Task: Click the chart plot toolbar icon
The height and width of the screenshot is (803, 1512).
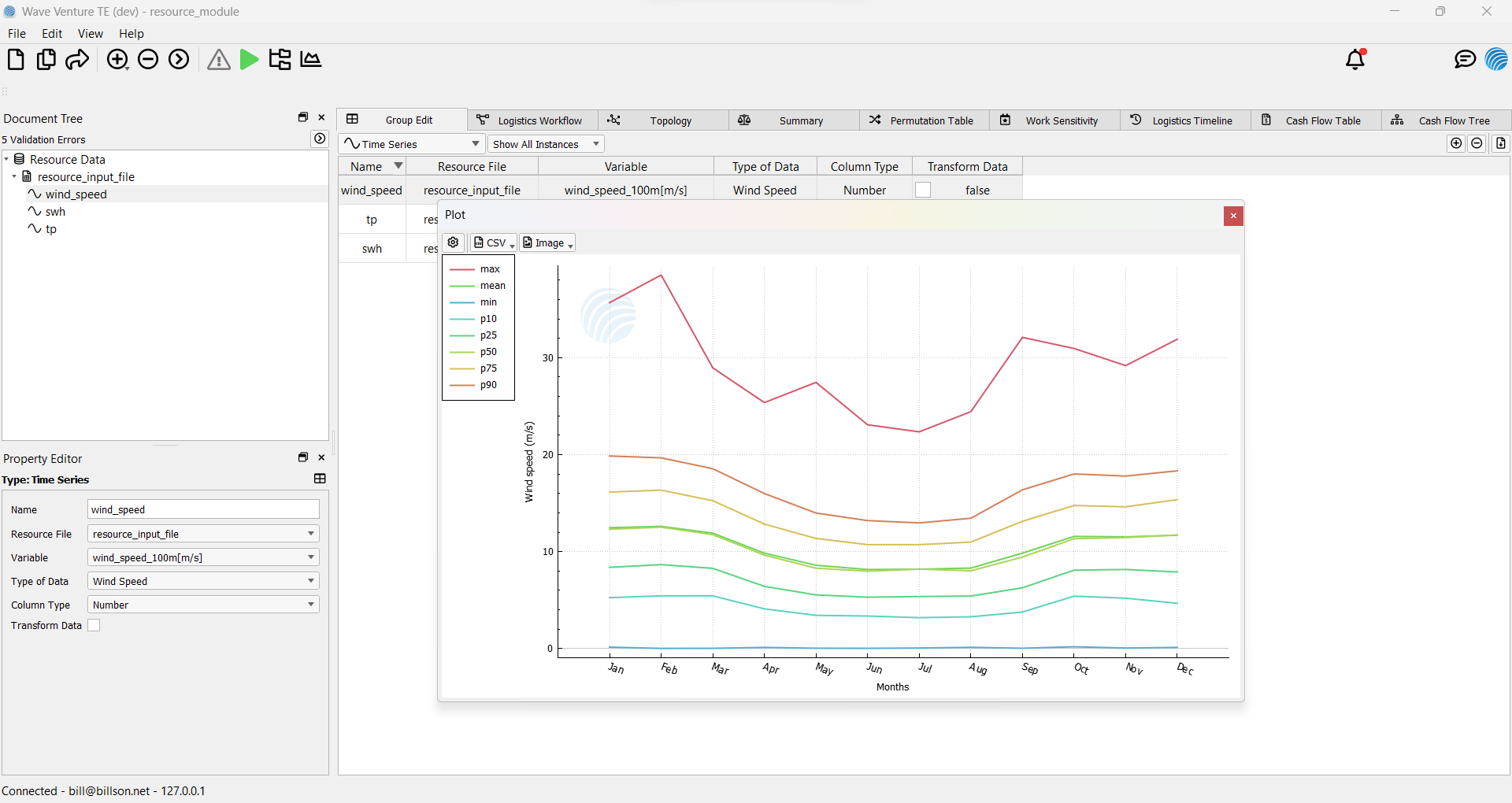Action: [311, 60]
